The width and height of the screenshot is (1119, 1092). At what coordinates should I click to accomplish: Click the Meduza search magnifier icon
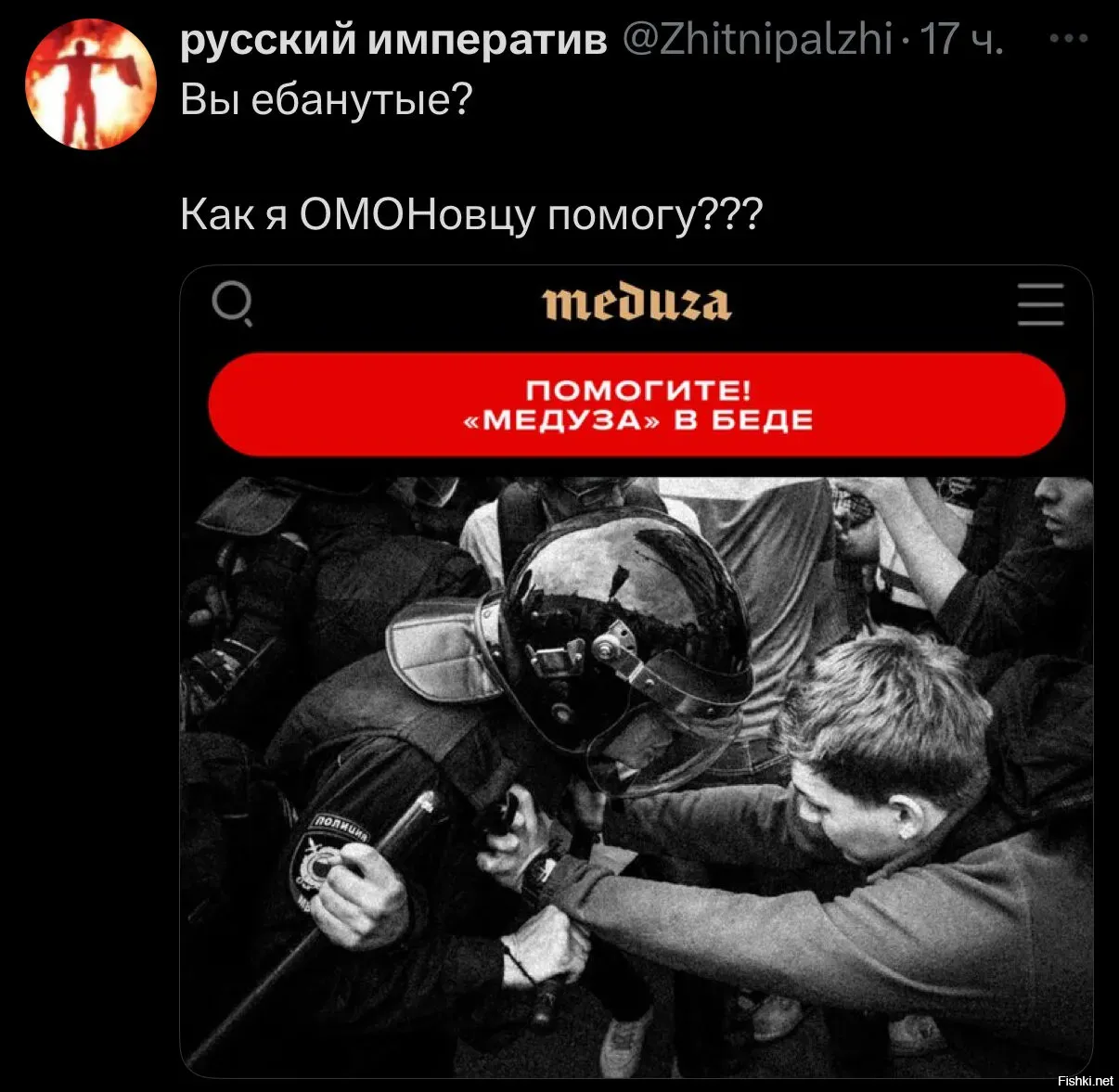coord(233,304)
